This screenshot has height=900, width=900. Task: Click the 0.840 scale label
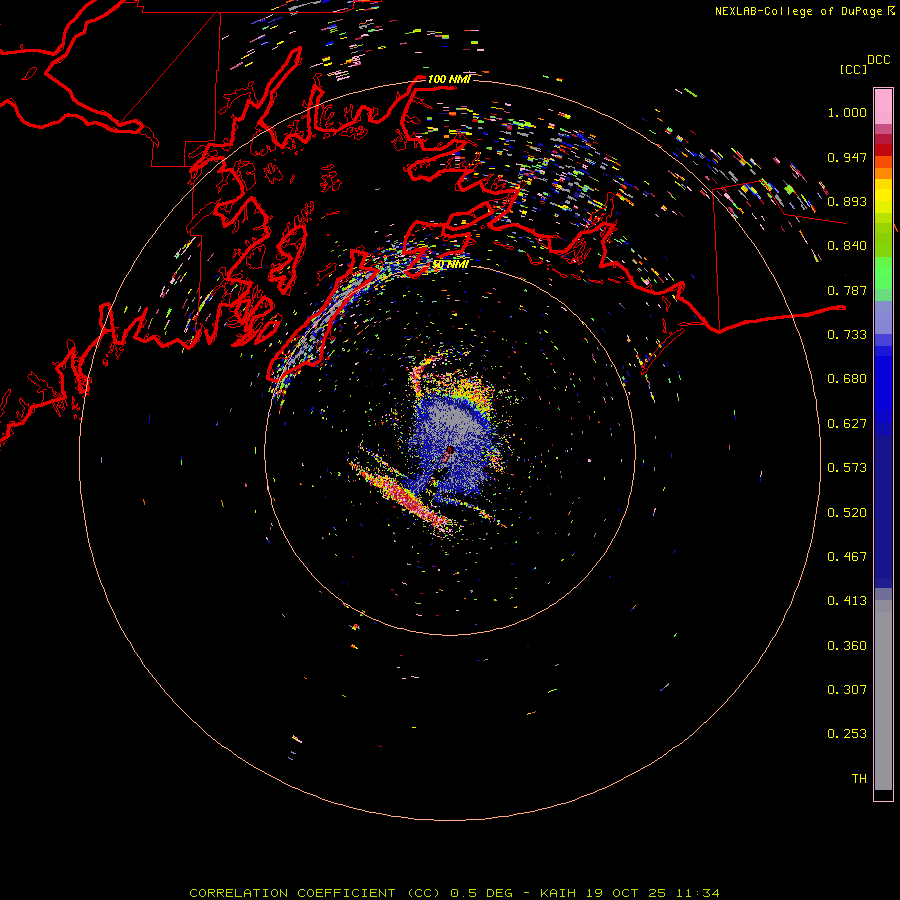click(x=847, y=246)
